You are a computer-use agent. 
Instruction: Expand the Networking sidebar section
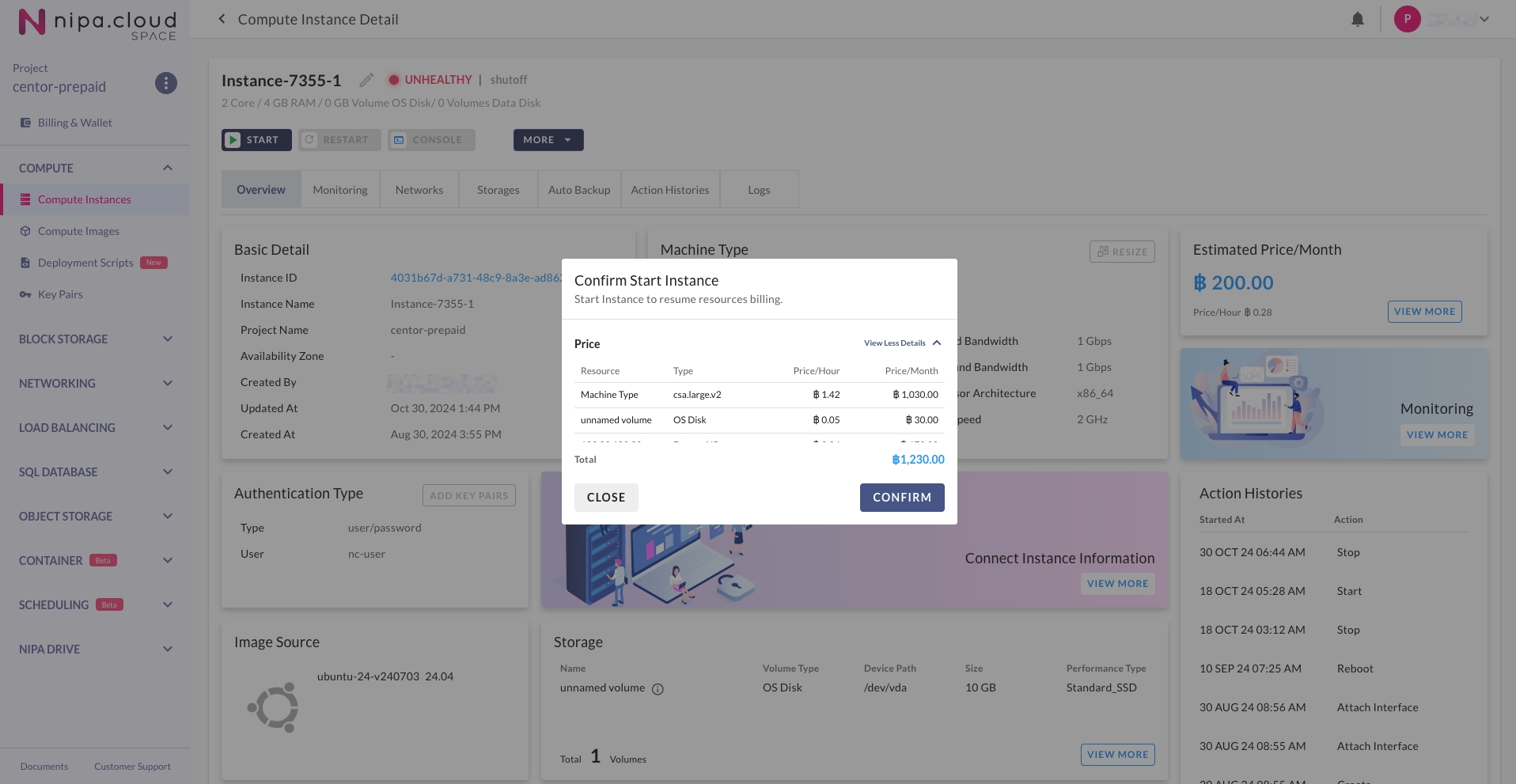tap(95, 383)
